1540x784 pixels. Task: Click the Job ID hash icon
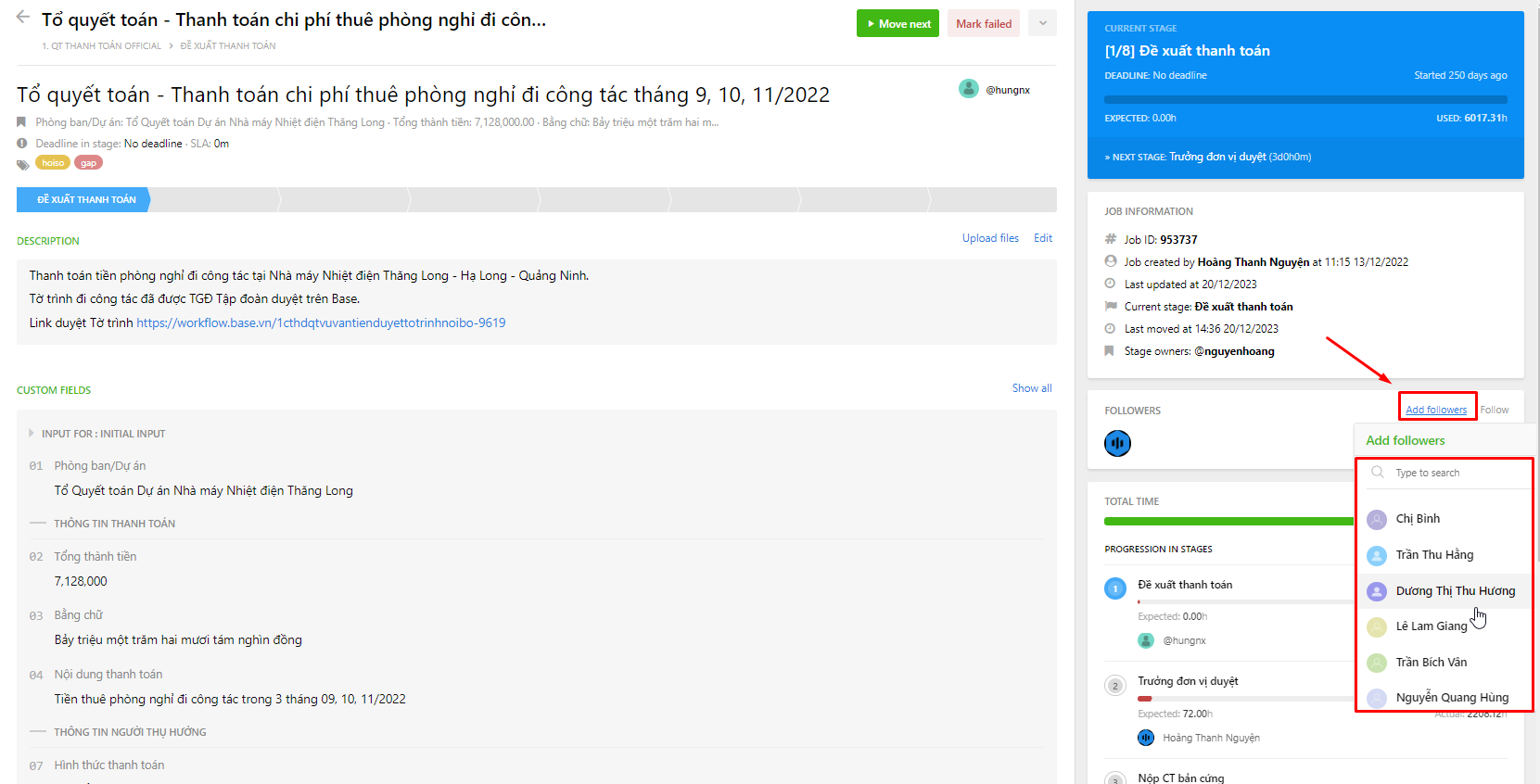point(1111,239)
